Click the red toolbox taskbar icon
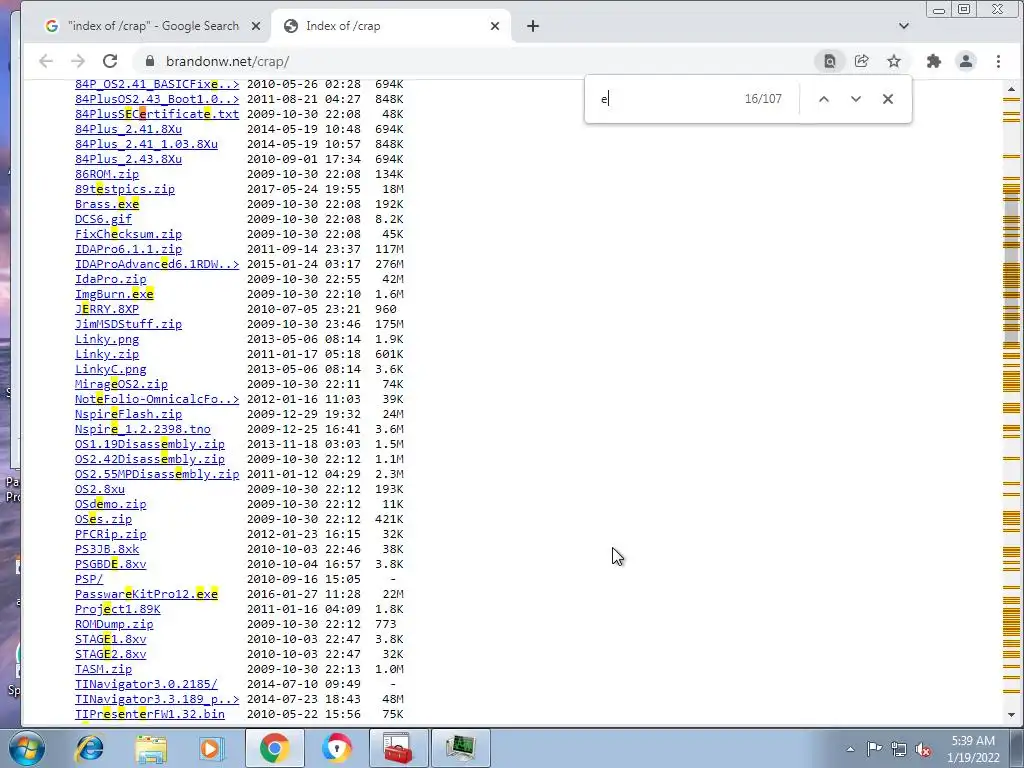The height and width of the screenshot is (768, 1024). pos(398,748)
